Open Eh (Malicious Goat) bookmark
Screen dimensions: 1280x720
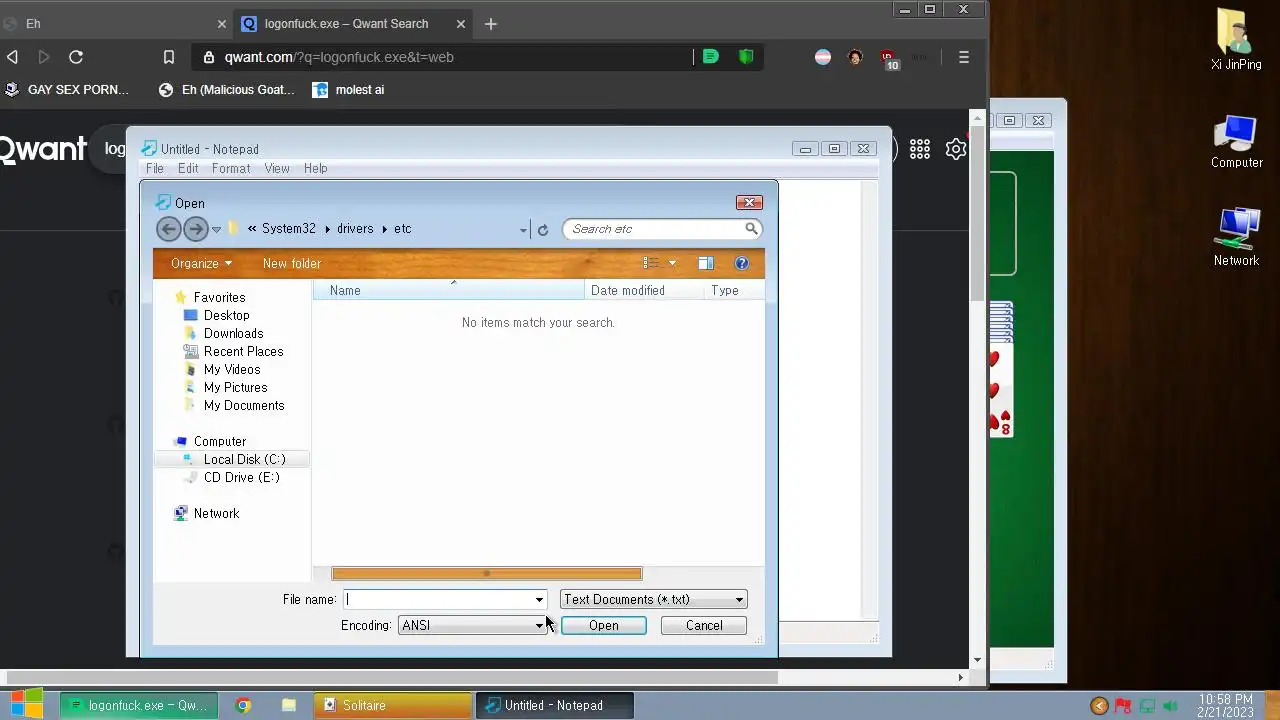[227, 90]
